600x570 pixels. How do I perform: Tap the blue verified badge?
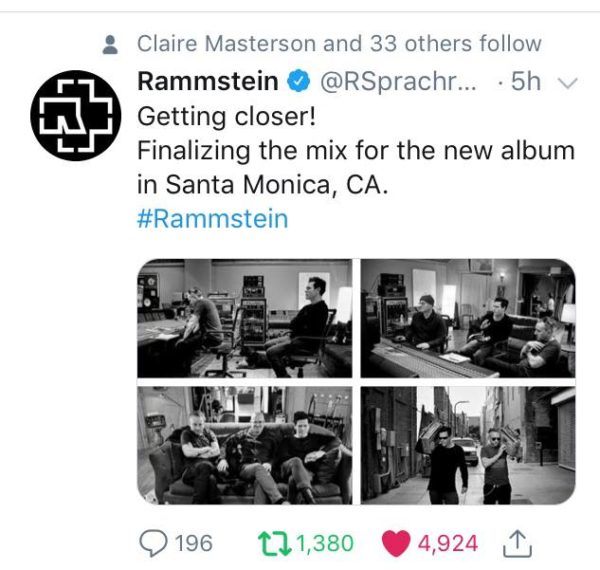coord(298,81)
